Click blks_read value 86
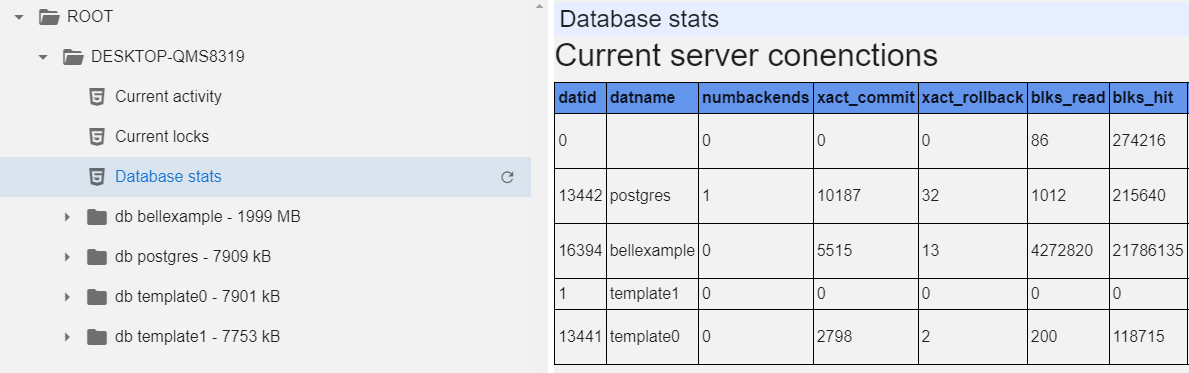This screenshot has width=1189, height=373. [1068, 141]
